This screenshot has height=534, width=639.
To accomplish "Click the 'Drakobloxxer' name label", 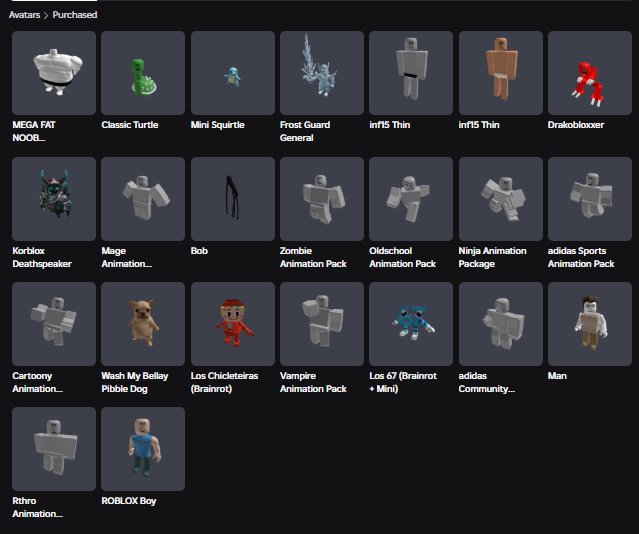I will pyautogui.click(x=576, y=125).
